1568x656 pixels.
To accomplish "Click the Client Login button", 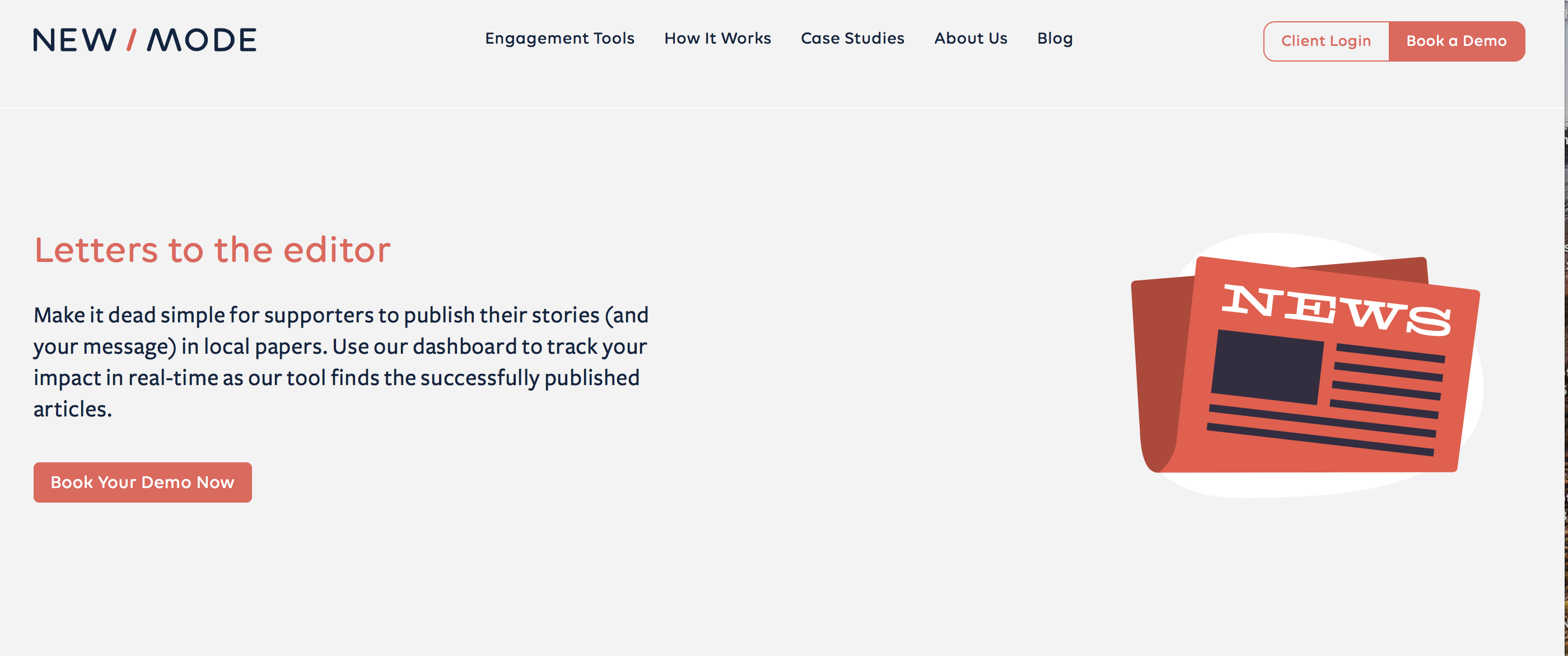I will 1326,41.
